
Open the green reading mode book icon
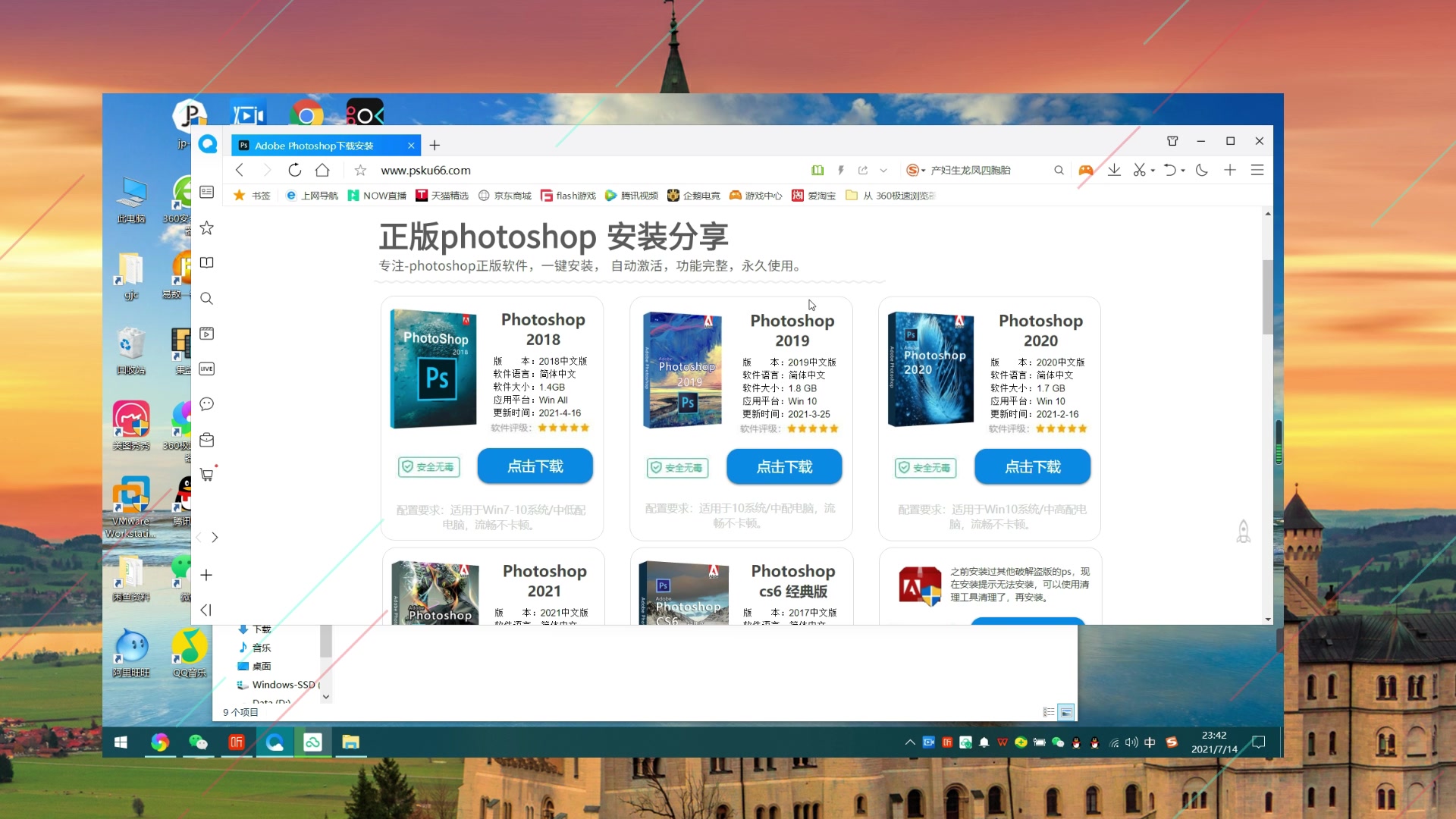click(x=817, y=170)
